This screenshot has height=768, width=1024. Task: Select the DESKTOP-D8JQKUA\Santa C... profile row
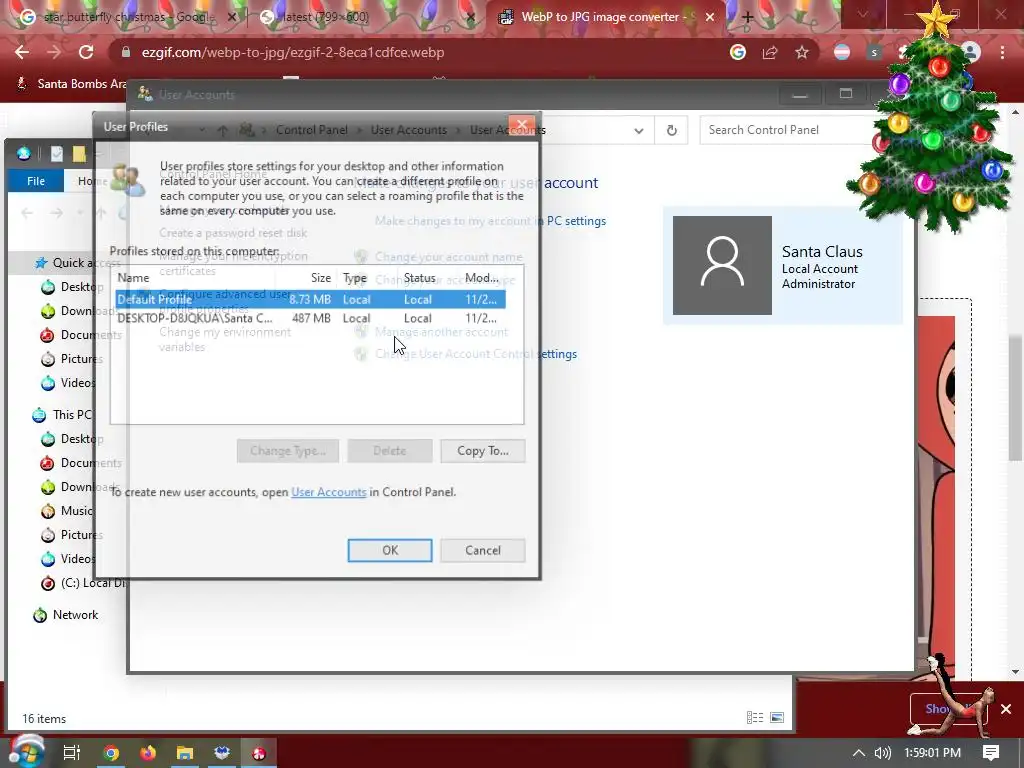(310, 318)
